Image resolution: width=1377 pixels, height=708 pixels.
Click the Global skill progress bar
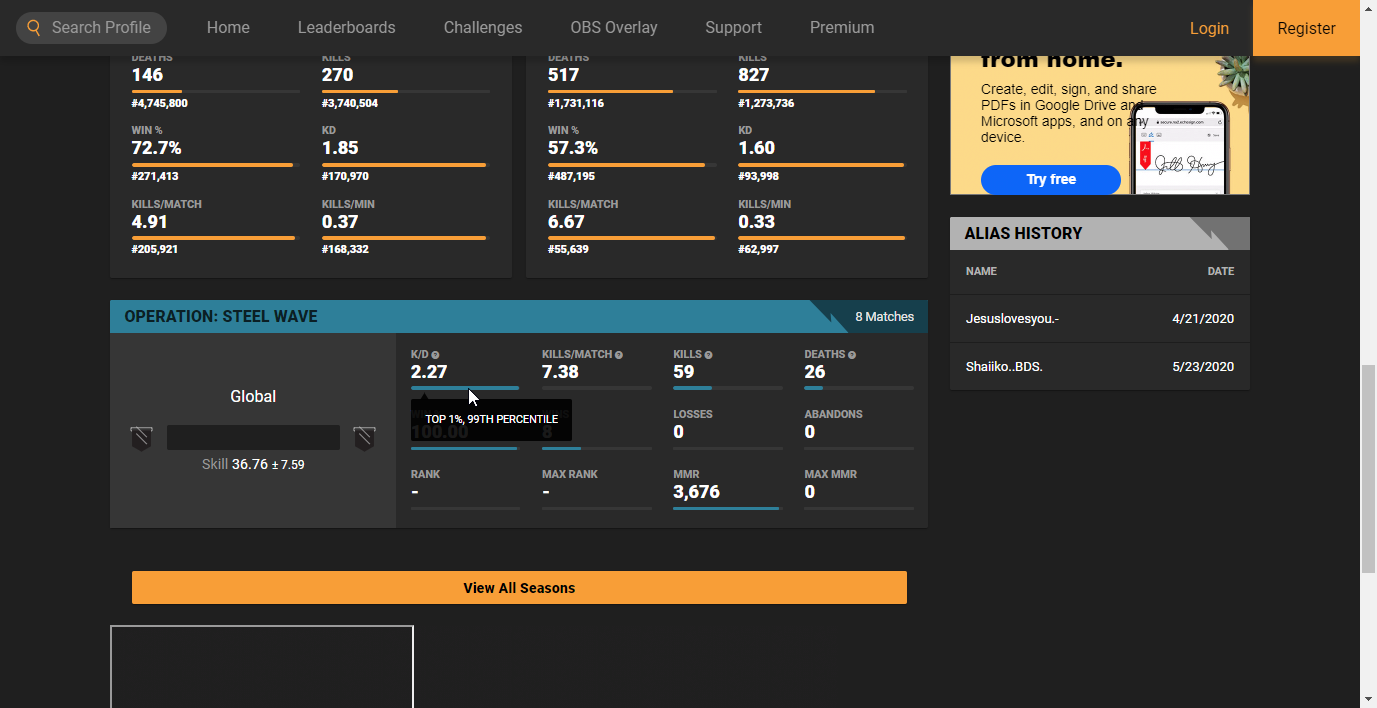coord(253,438)
